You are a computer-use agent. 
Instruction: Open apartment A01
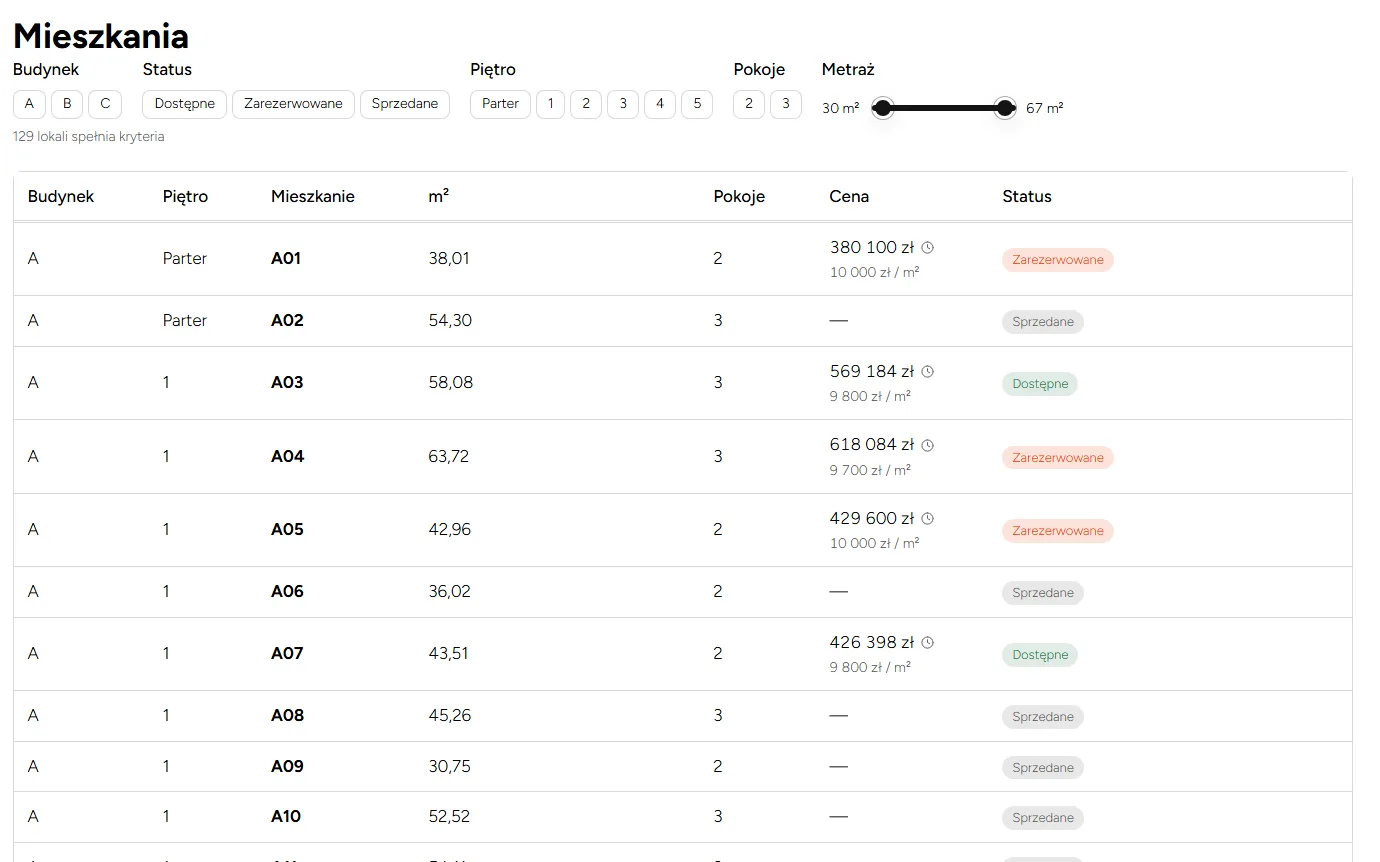(x=286, y=258)
